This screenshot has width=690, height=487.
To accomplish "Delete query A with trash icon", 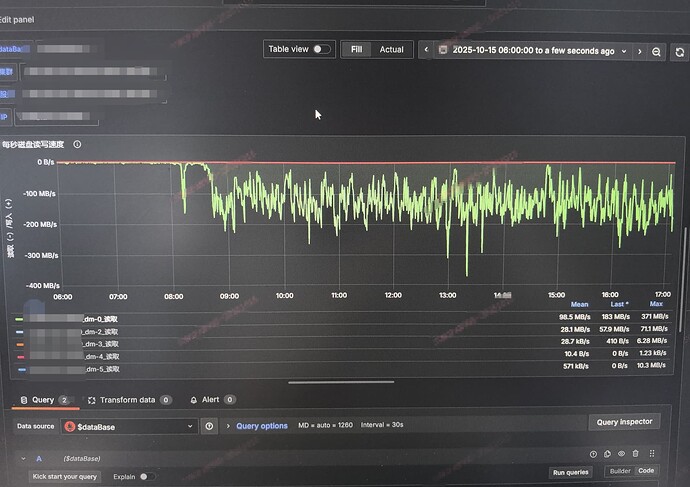I will point(635,453).
